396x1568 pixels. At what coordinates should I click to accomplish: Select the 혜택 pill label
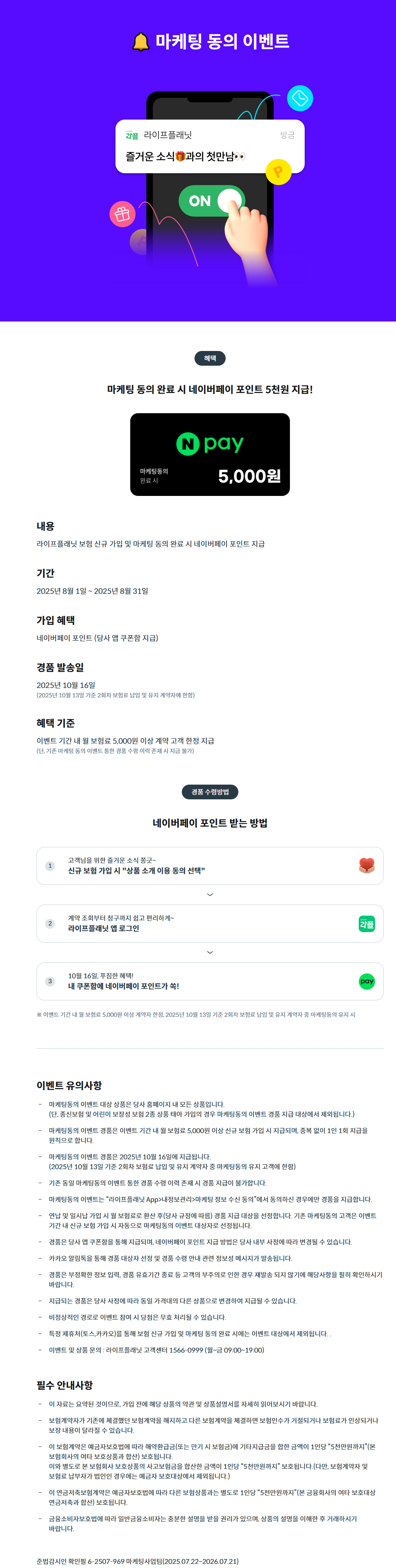coord(210,358)
